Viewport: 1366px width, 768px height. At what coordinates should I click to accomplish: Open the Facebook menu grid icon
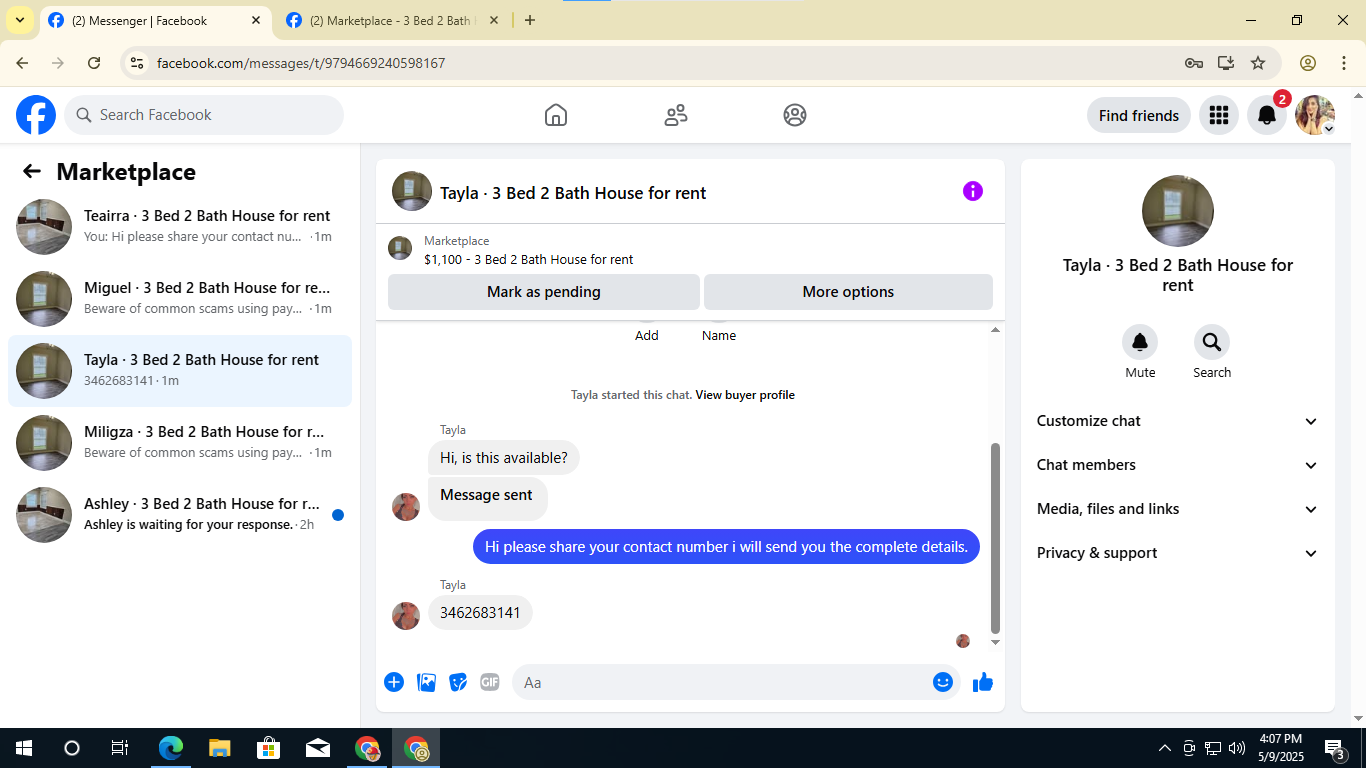[1218, 115]
